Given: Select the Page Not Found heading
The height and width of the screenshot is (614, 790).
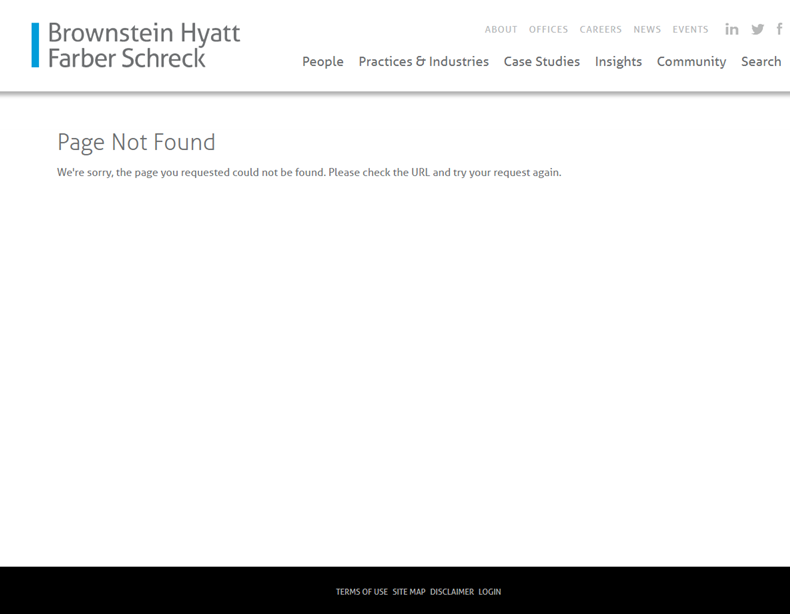Looking at the screenshot, I should (x=136, y=143).
